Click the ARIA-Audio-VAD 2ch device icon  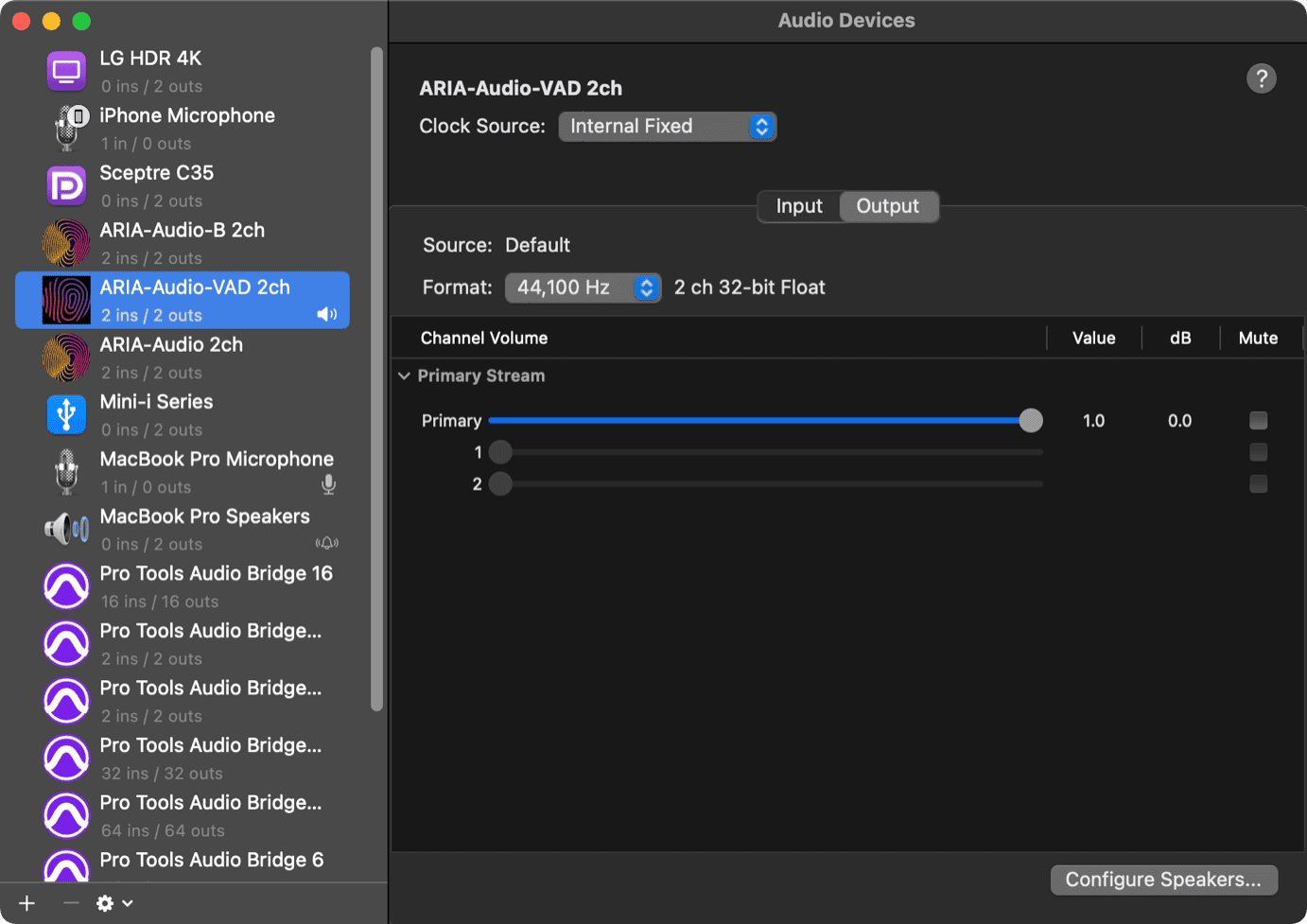[66, 300]
